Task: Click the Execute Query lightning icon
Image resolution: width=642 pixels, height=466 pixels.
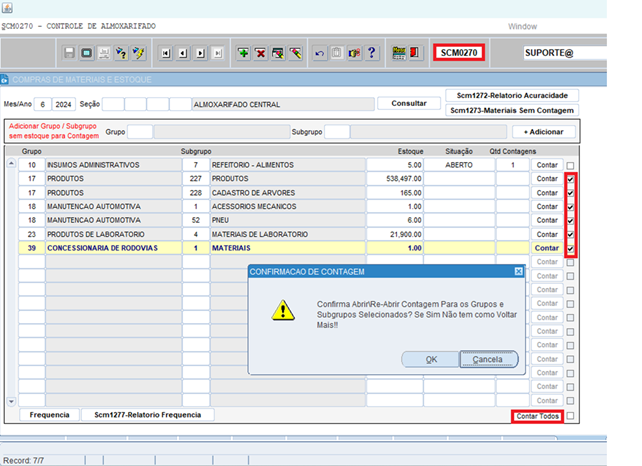Action: tap(138, 53)
